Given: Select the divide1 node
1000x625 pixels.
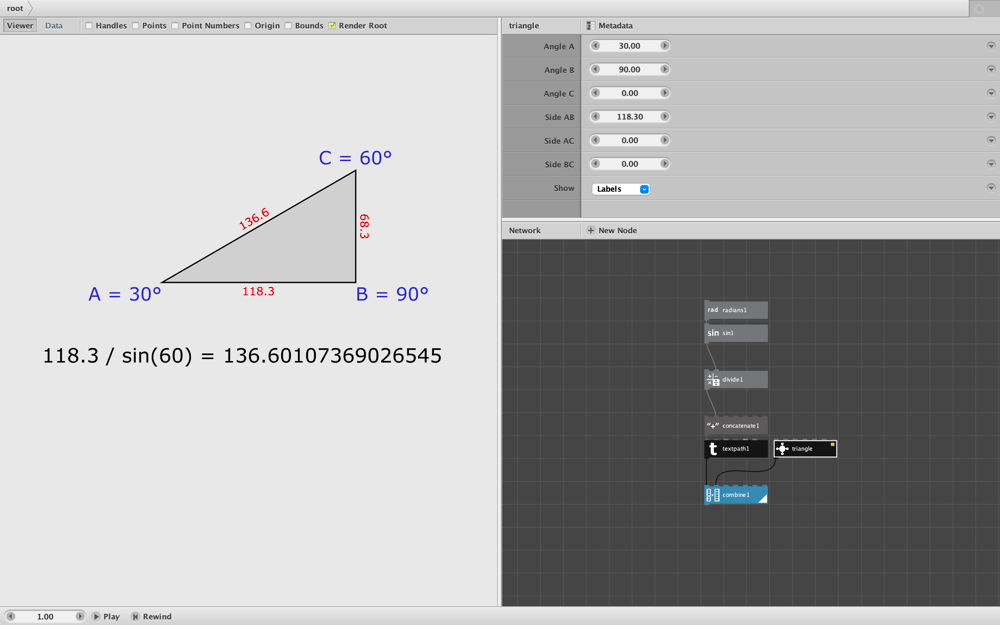Looking at the screenshot, I should tap(735, 379).
